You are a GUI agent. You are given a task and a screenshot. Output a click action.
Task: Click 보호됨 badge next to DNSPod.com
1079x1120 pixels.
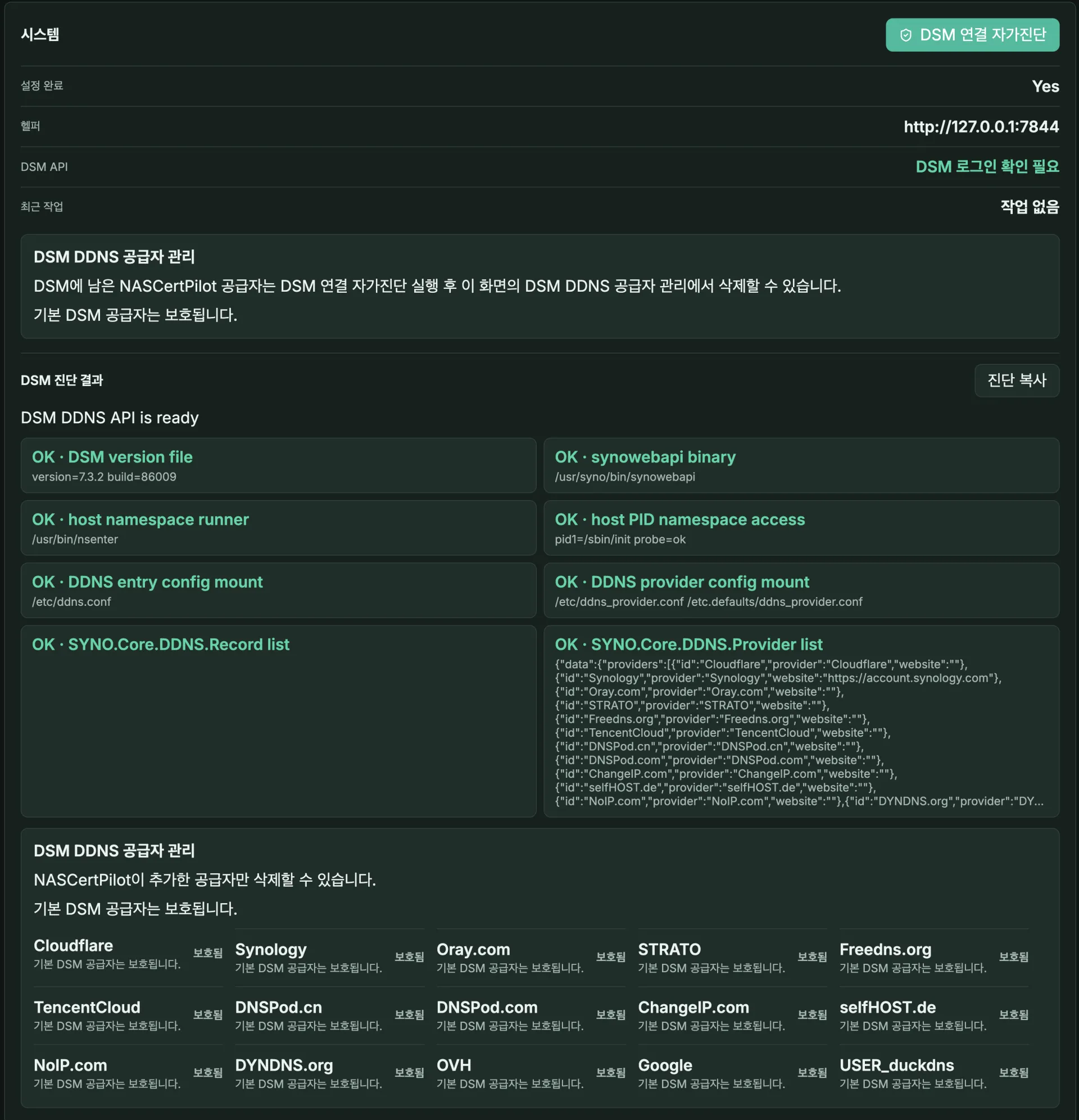click(611, 1015)
